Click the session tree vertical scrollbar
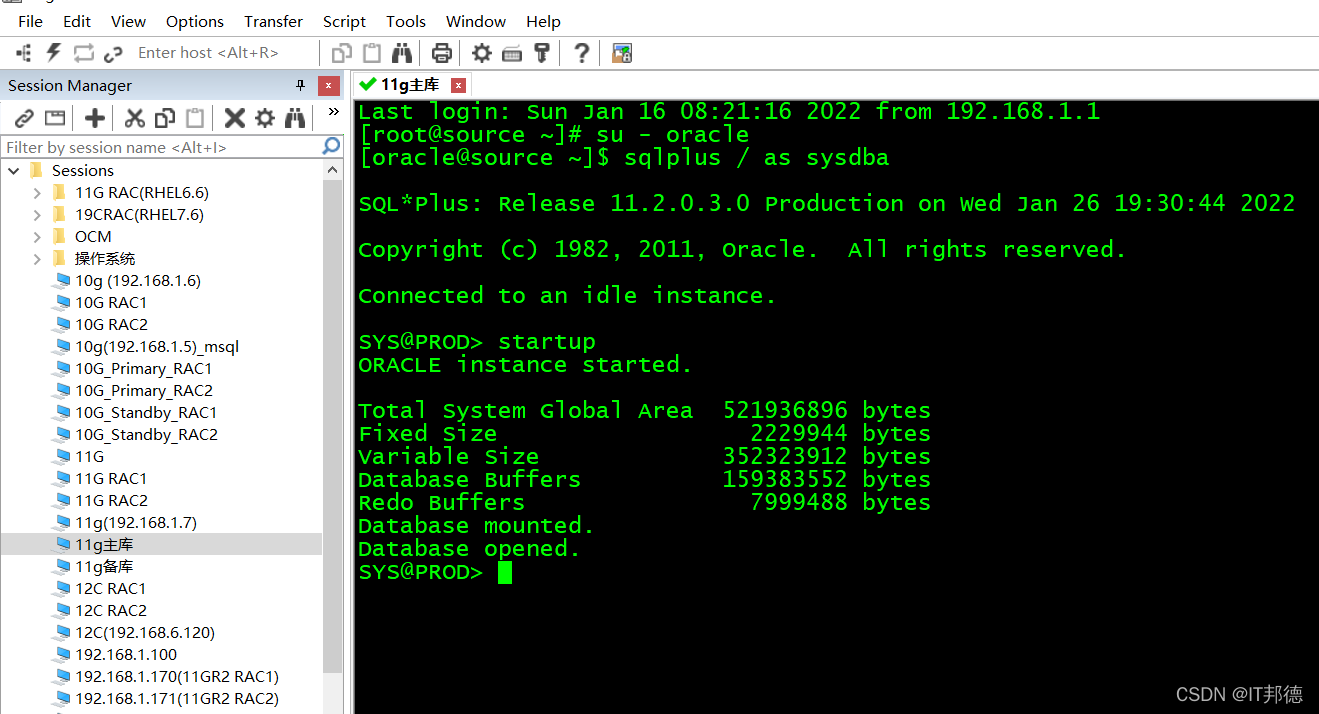The image size is (1319, 714). pos(333,426)
